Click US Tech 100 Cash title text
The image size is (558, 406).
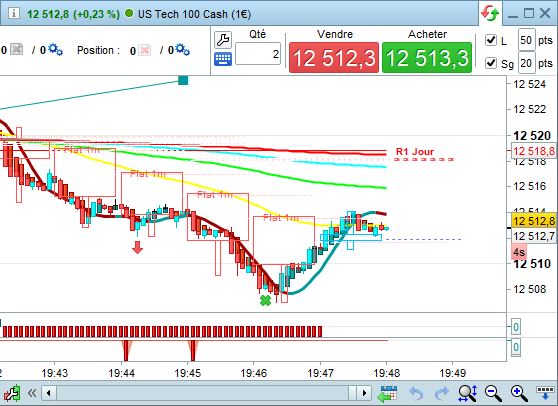(195, 14)
